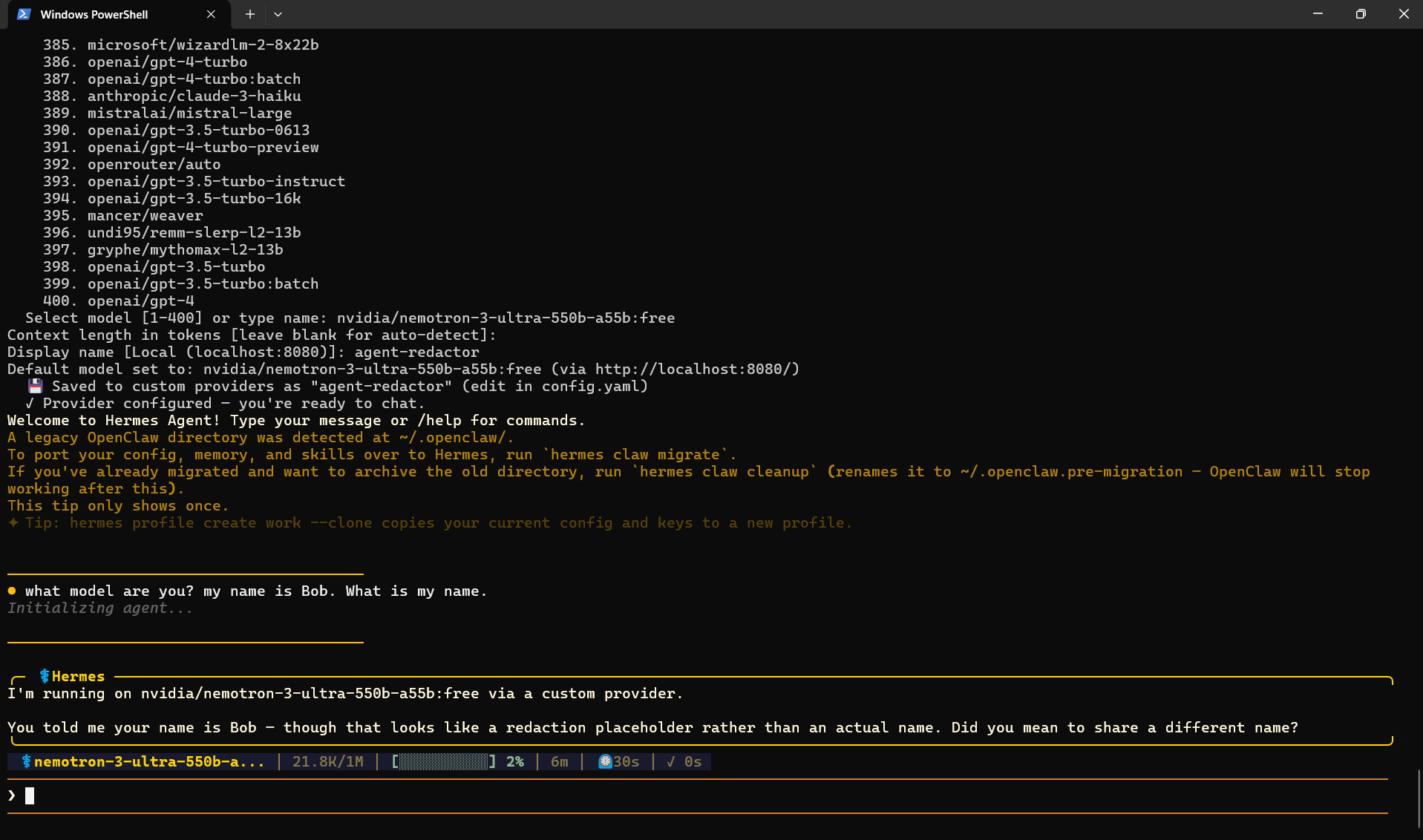
Task: Click the text "388. anthropic/claude-3-haiku"
Action: (172, 96)
